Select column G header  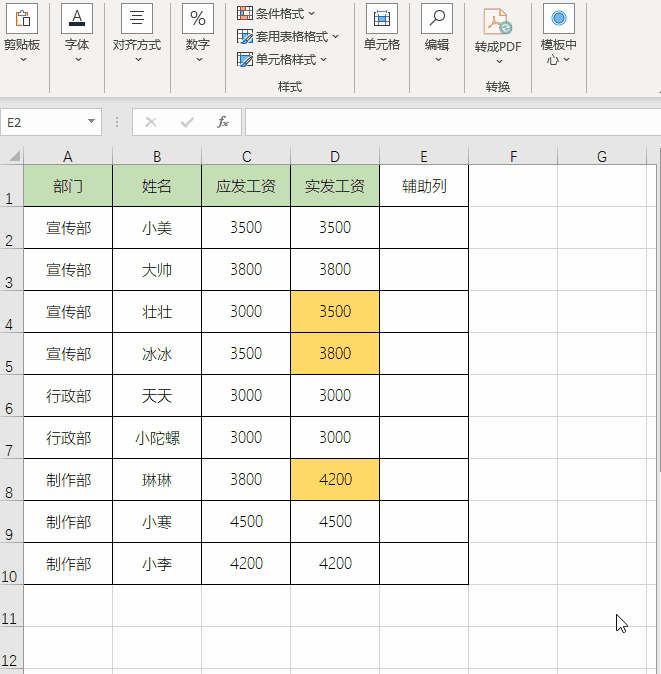tap(602, 156)
